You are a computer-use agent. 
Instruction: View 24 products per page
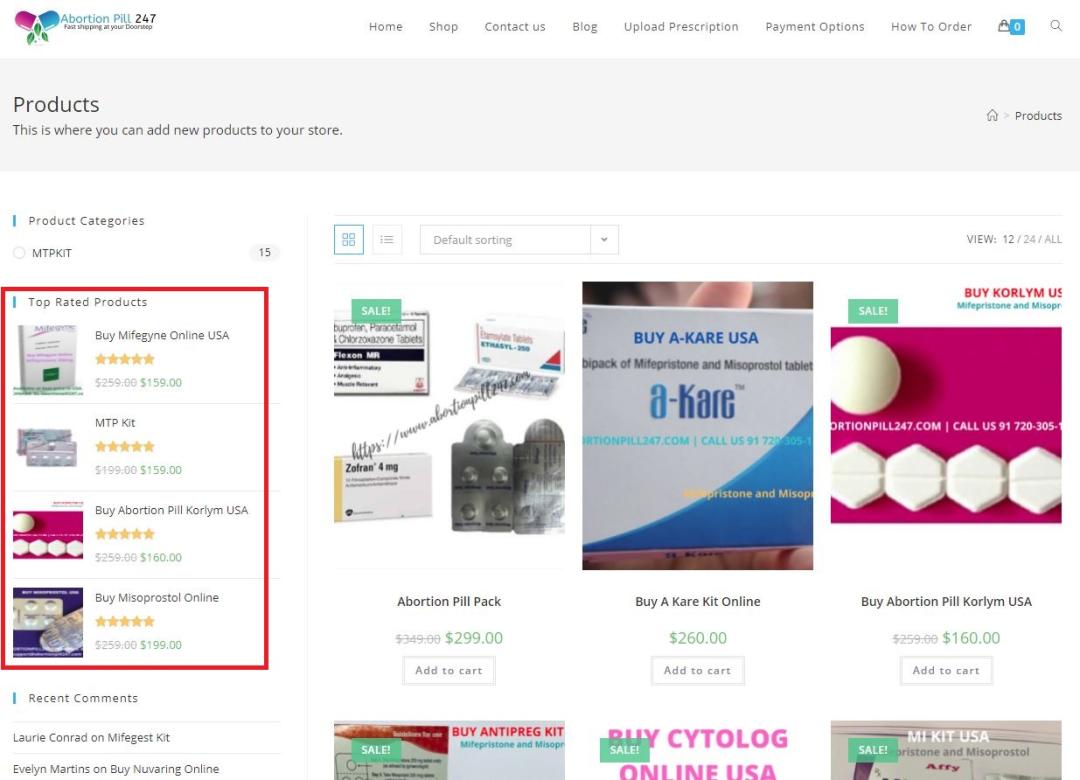pos(1029,239)
